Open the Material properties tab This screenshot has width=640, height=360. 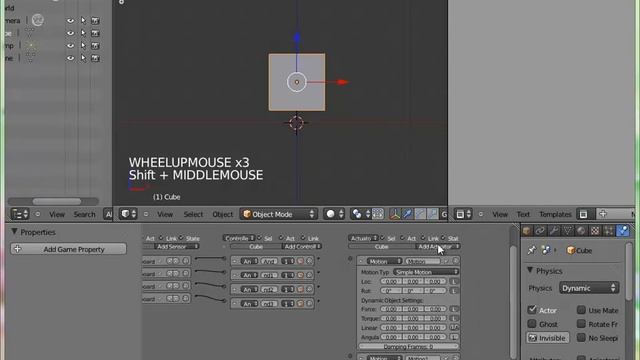coord(581,231)
